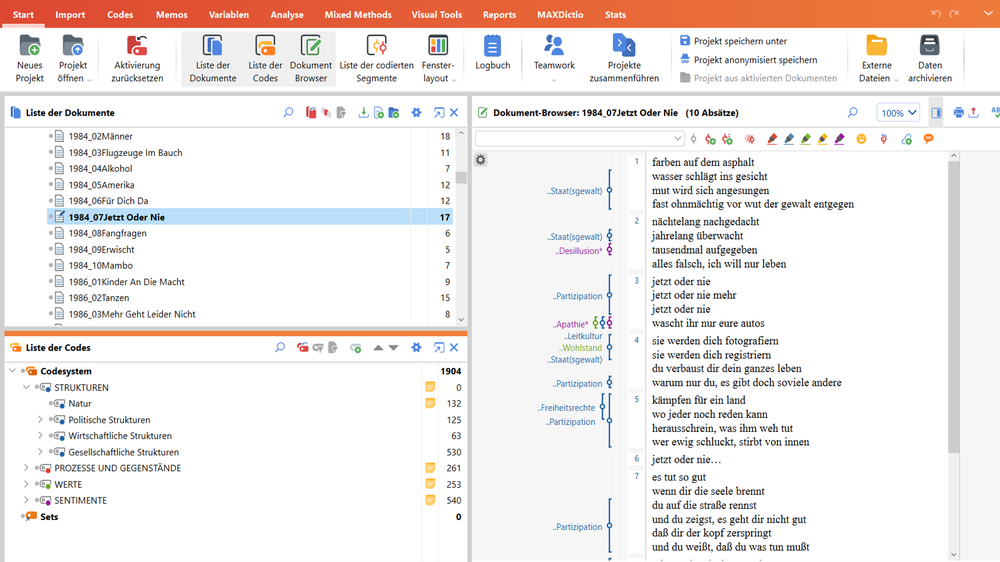
Task: Add emoticode with the smiley icon
Action: [861, 139]
